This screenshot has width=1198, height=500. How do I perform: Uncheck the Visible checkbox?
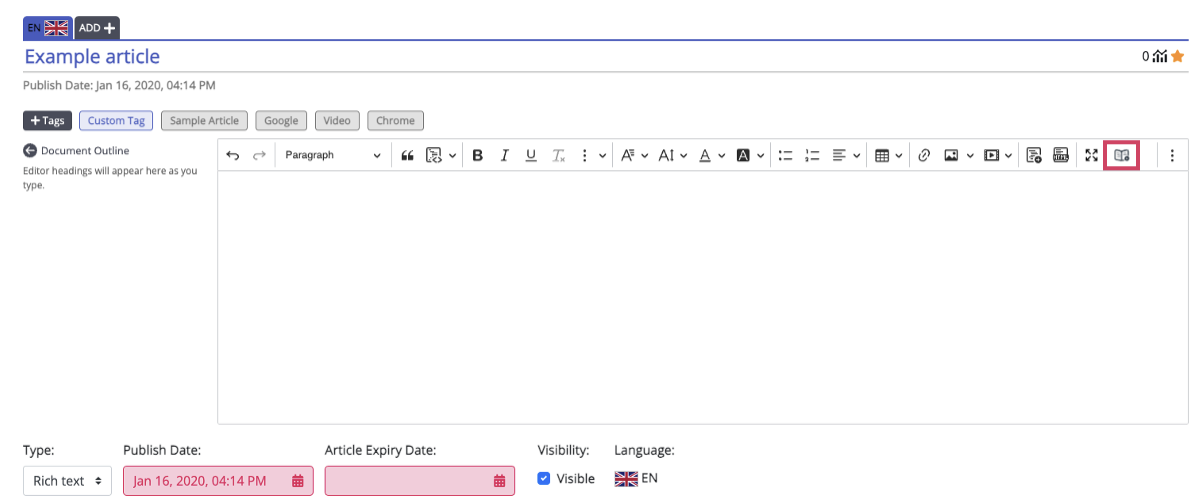click(x=544, y=479)
